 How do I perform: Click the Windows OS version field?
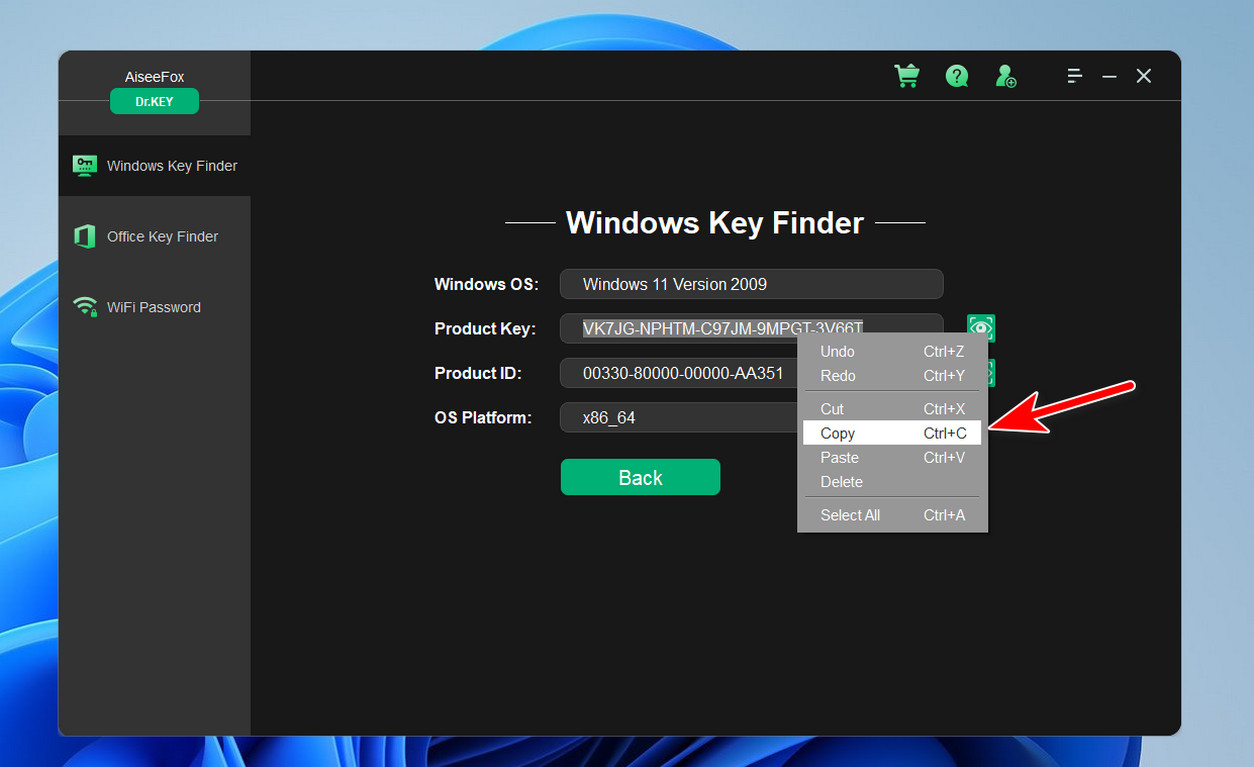tap(751, 284)
